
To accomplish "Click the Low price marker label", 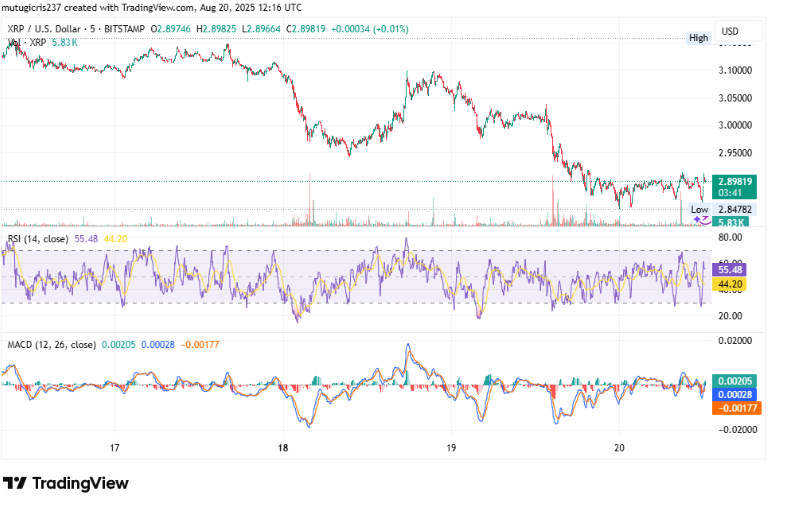I will [698, 209].
